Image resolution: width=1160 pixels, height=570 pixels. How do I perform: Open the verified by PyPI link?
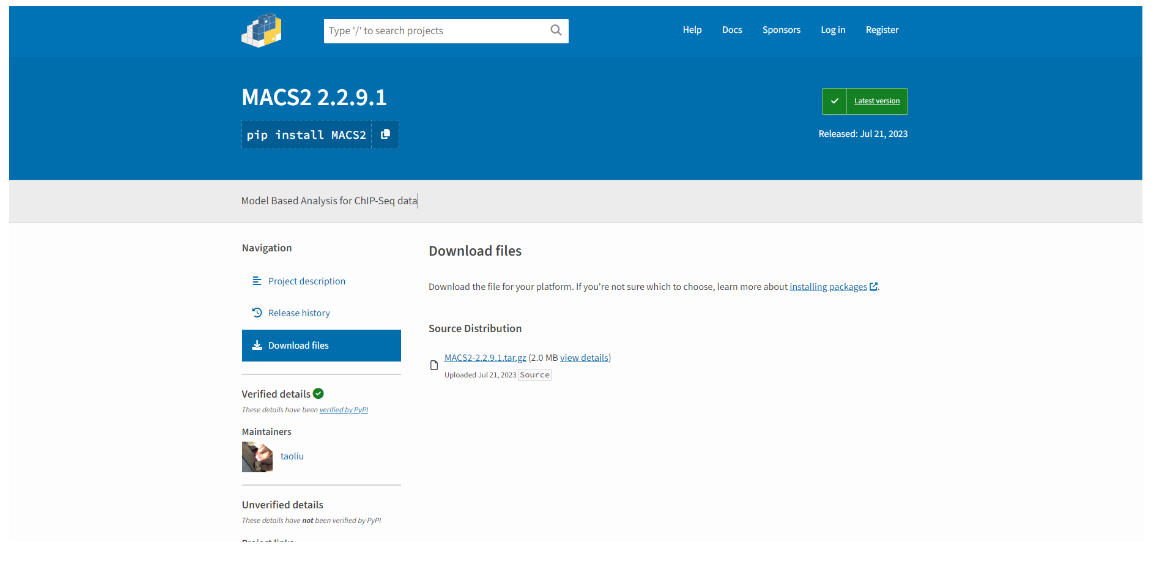pos(344,409)
